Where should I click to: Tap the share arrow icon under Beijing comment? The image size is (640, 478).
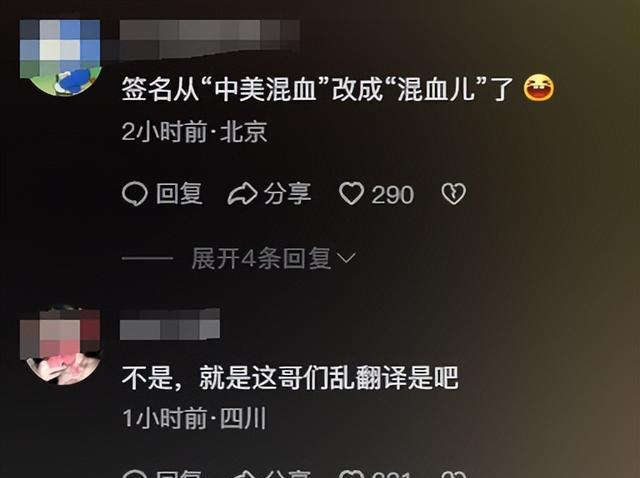point(242,194)
